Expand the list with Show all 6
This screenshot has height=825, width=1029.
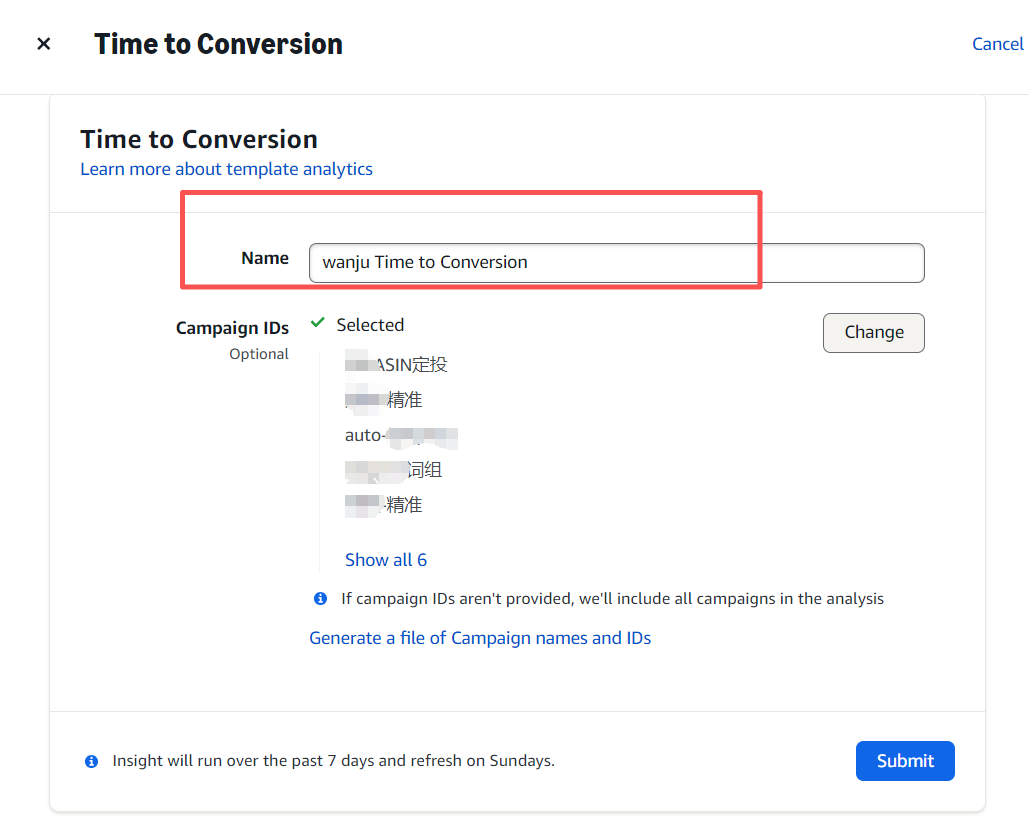click(x=386, y=560)
